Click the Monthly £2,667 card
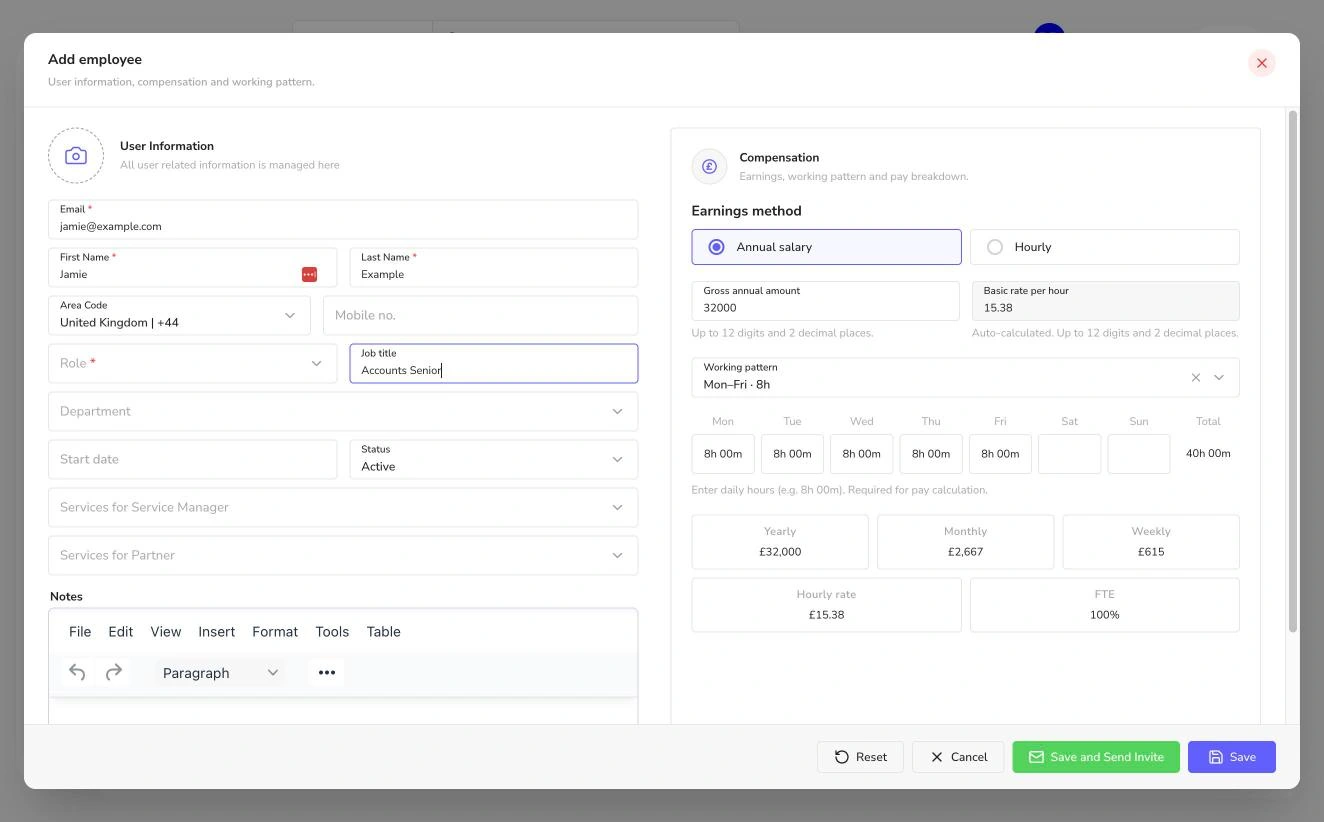1324x822 pixels. [x=966, y=542]
